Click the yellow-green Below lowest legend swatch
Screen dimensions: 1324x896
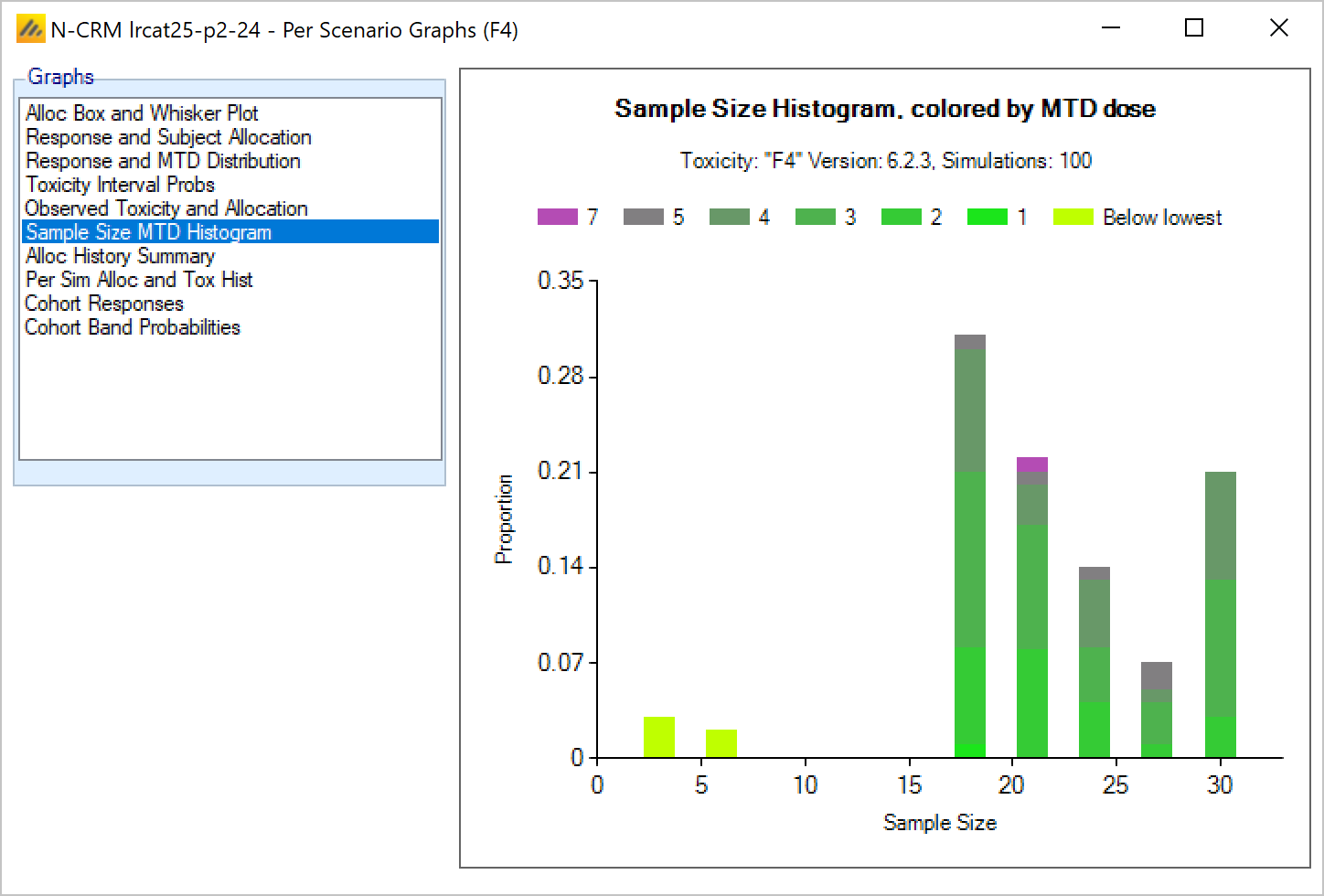click(1073, 218)
